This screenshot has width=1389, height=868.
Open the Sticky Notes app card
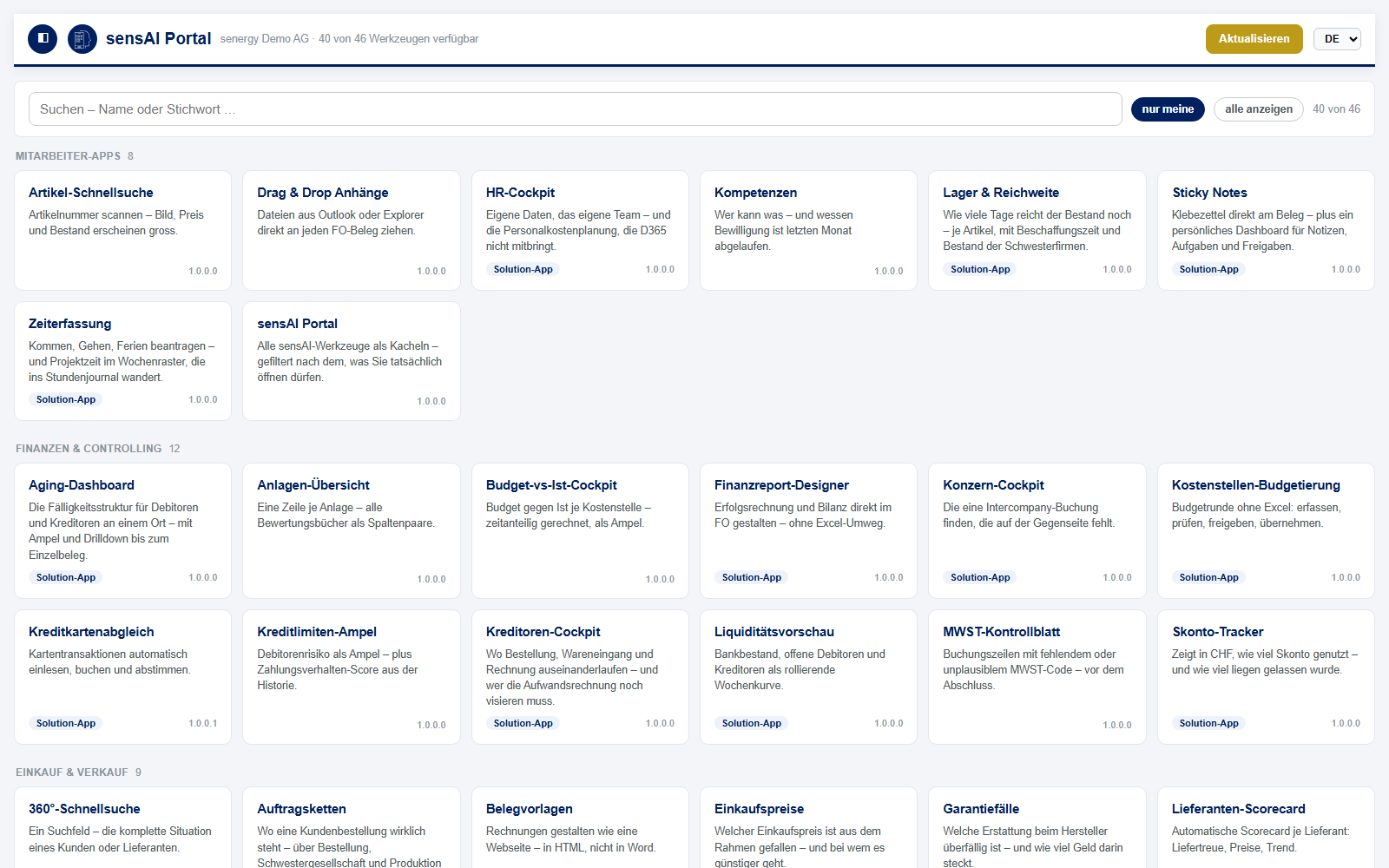(1266, 230)
